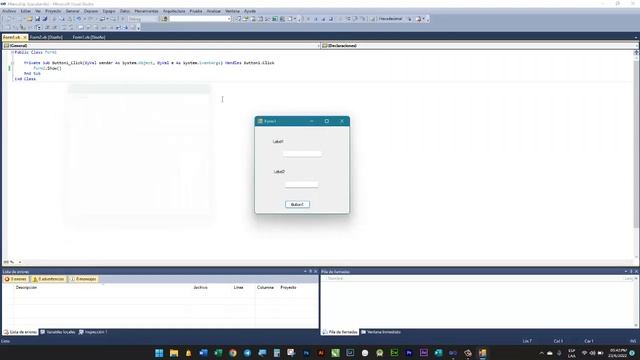Open Telegram from the taskbar
Image resolution: width=640 pixels, height=360 pixels.
[247, 353]
